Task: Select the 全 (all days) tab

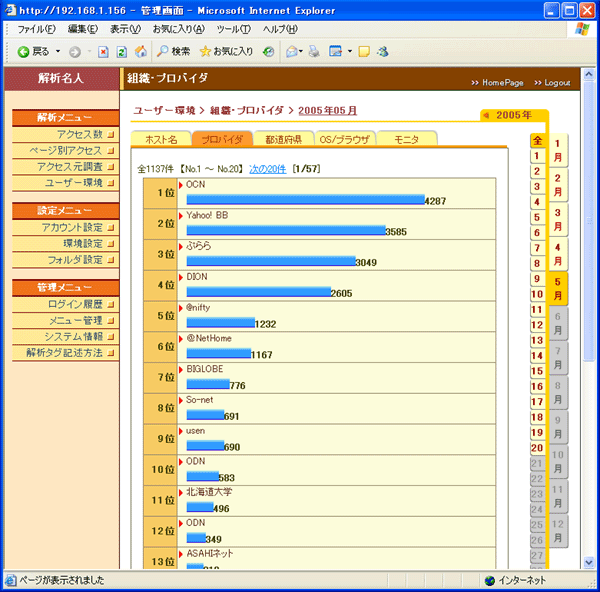Action: [x=538, y=140]
